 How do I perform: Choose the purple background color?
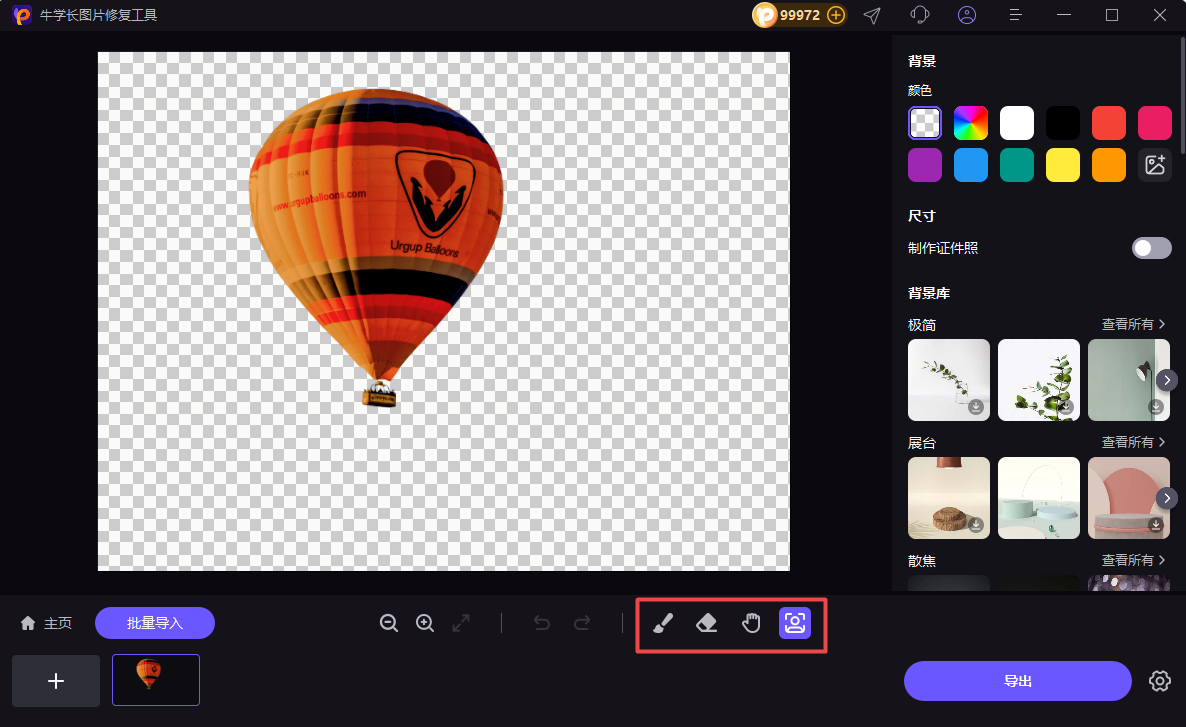[924, 165]
